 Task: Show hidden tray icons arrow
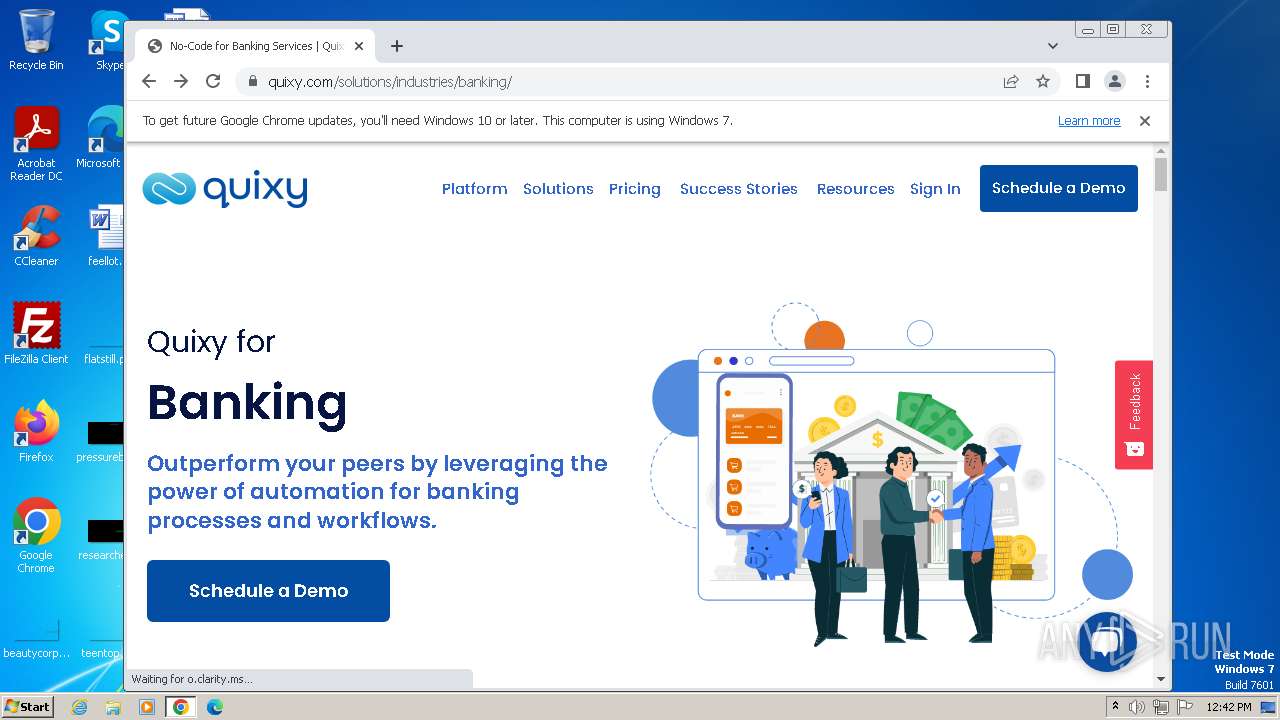click(x=1116, y=707)
